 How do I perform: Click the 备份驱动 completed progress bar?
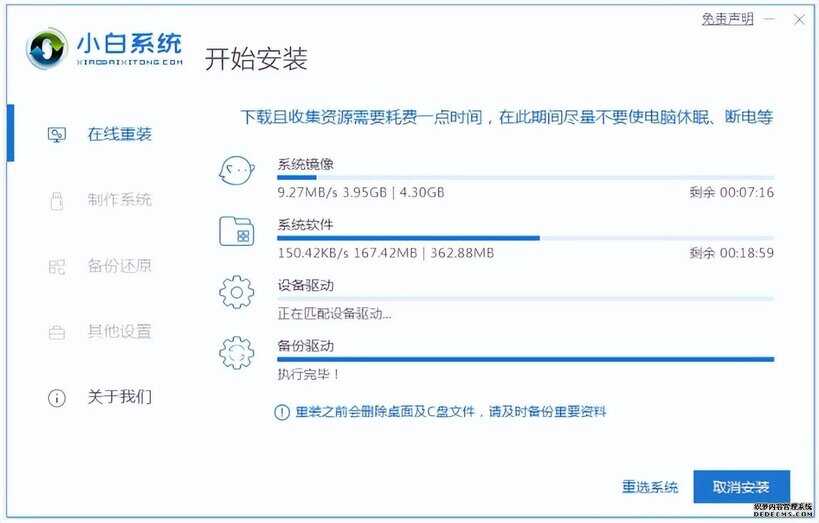525,359
